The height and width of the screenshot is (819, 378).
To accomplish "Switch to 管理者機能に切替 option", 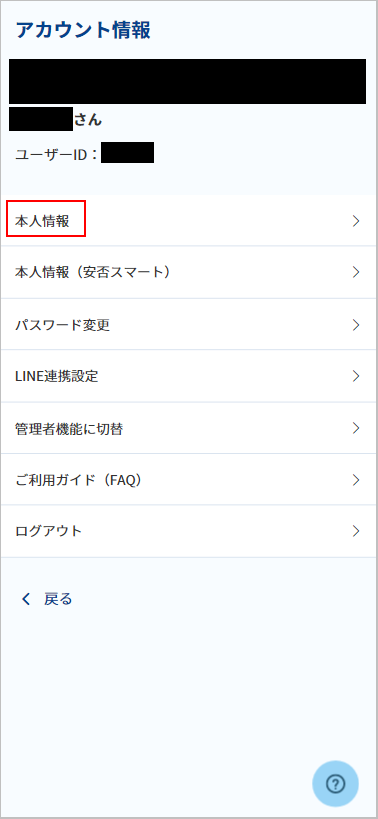I will click(x=189, y=428).
